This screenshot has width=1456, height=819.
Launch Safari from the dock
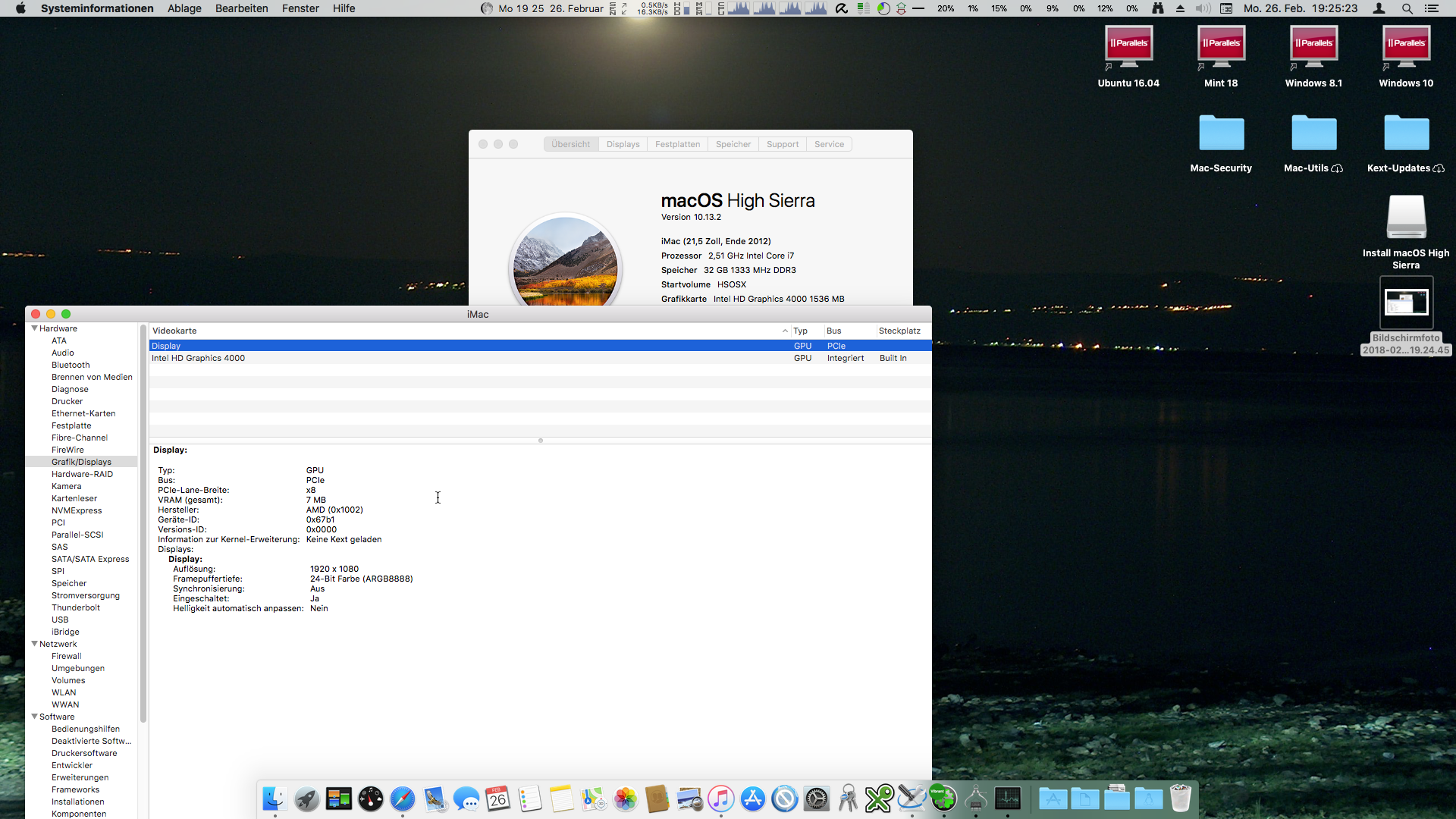403,799
